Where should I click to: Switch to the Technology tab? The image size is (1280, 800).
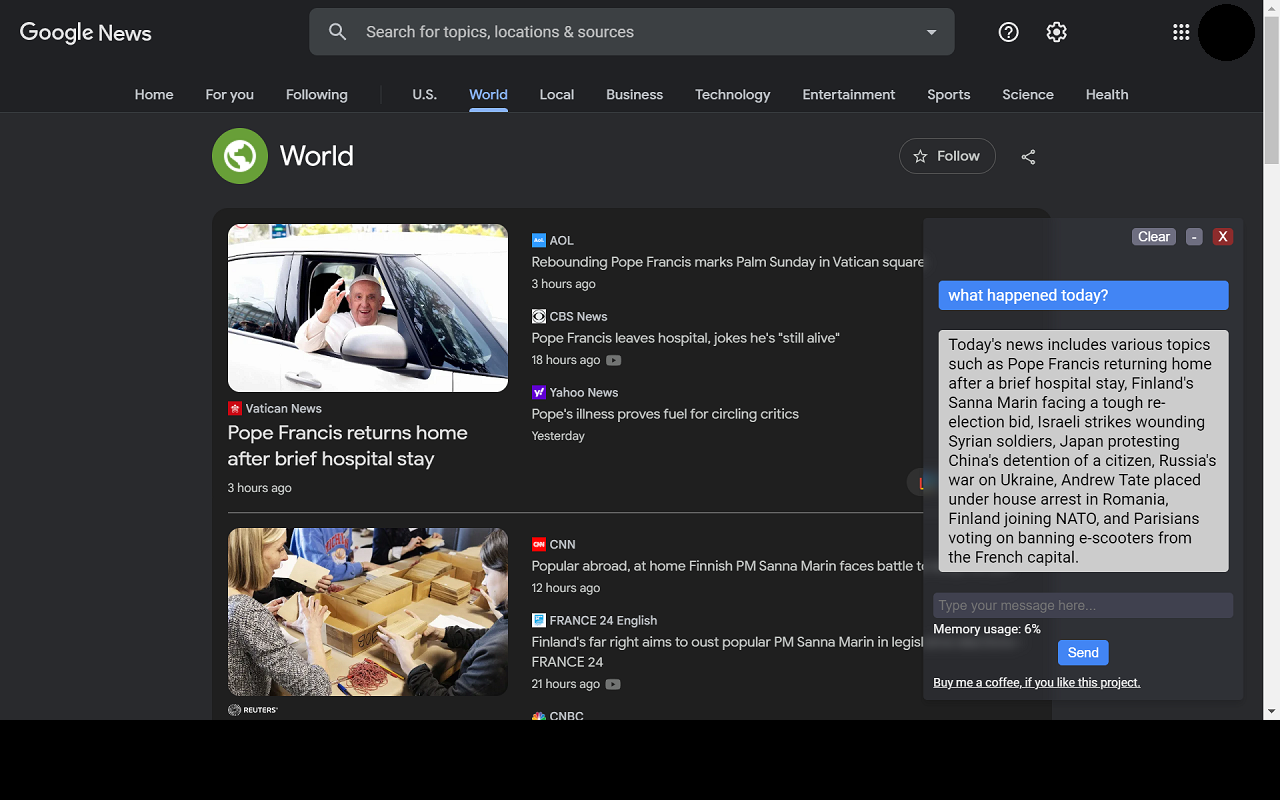click(732, 95)
